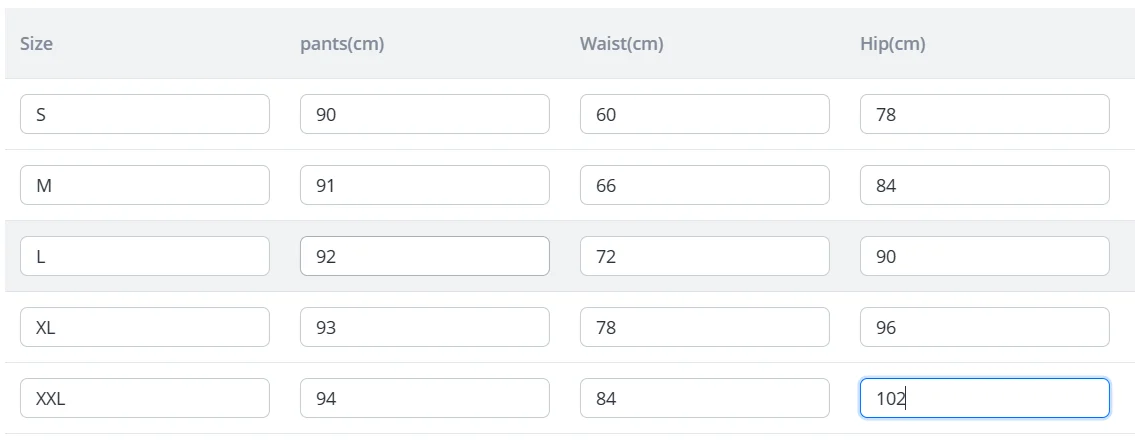Edit the Waist field with value 60

pos(704,114)
